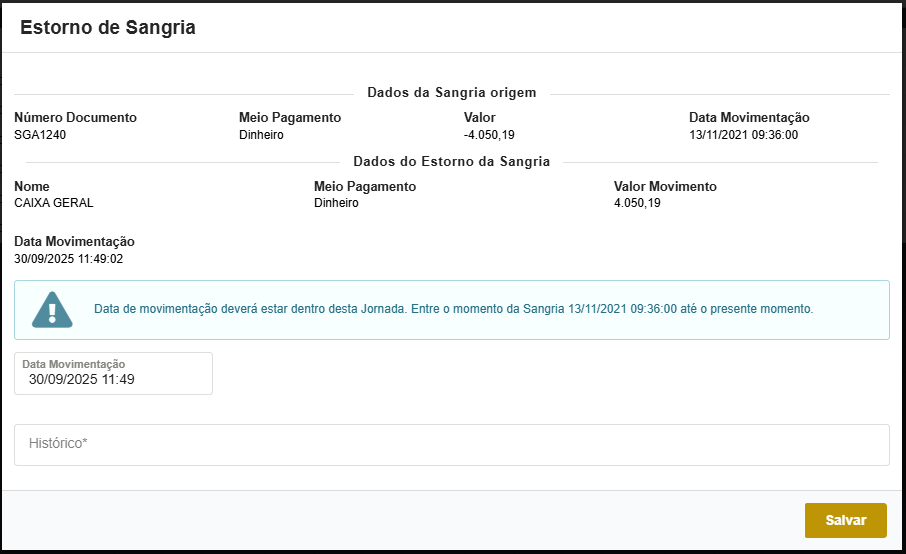This screenshot has width=906, height=554.
Task: Click the 'Nome' field label
Action: coord(32,186)
